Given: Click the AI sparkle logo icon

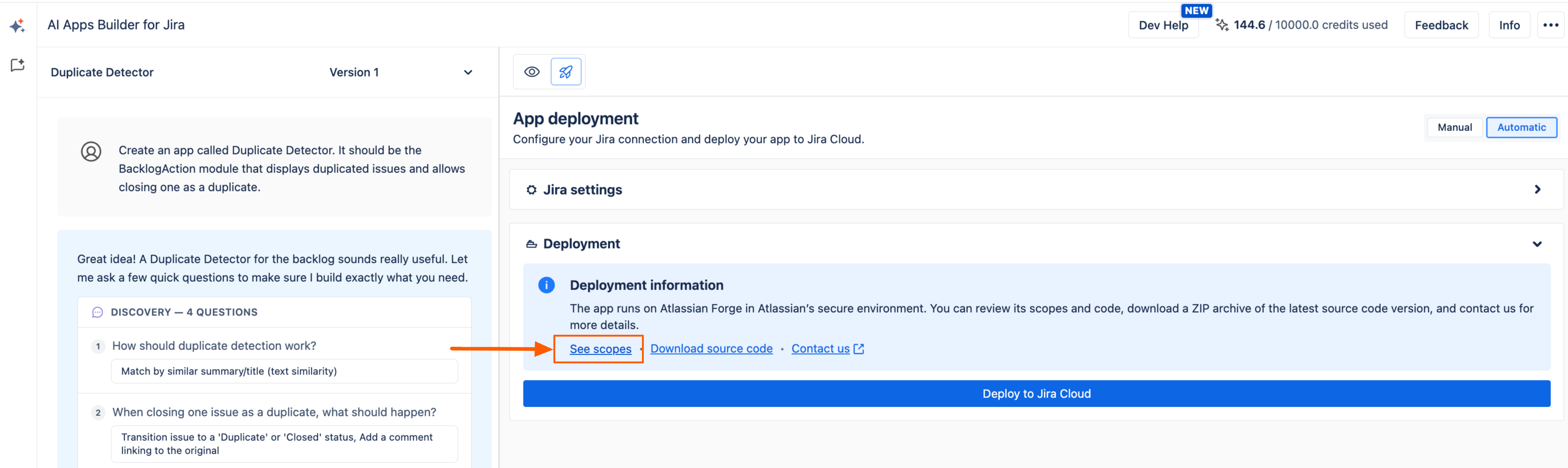Looking at the screenshot, I should (x=18, y=25).
